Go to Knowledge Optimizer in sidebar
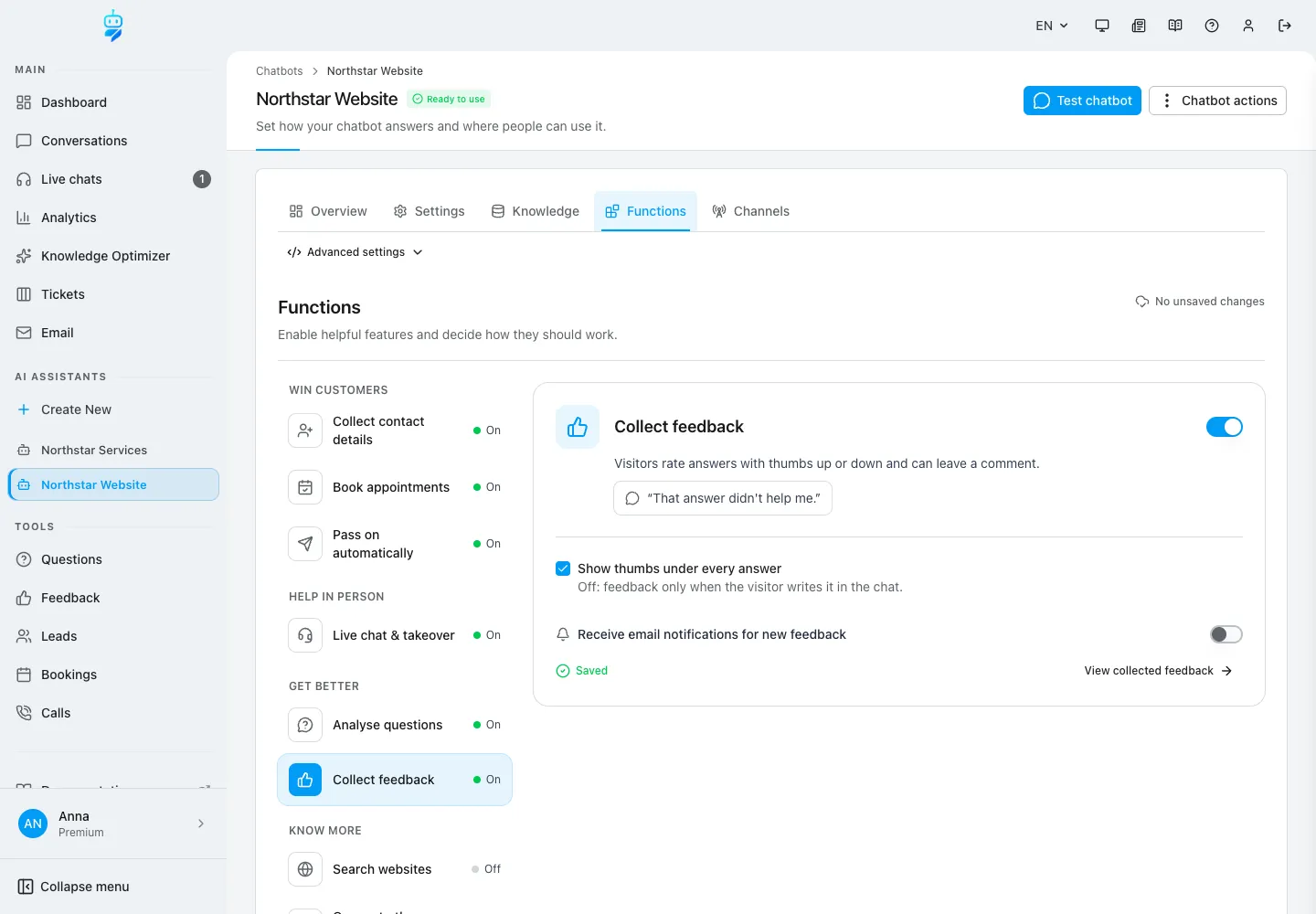 click(x=113, y=256)
